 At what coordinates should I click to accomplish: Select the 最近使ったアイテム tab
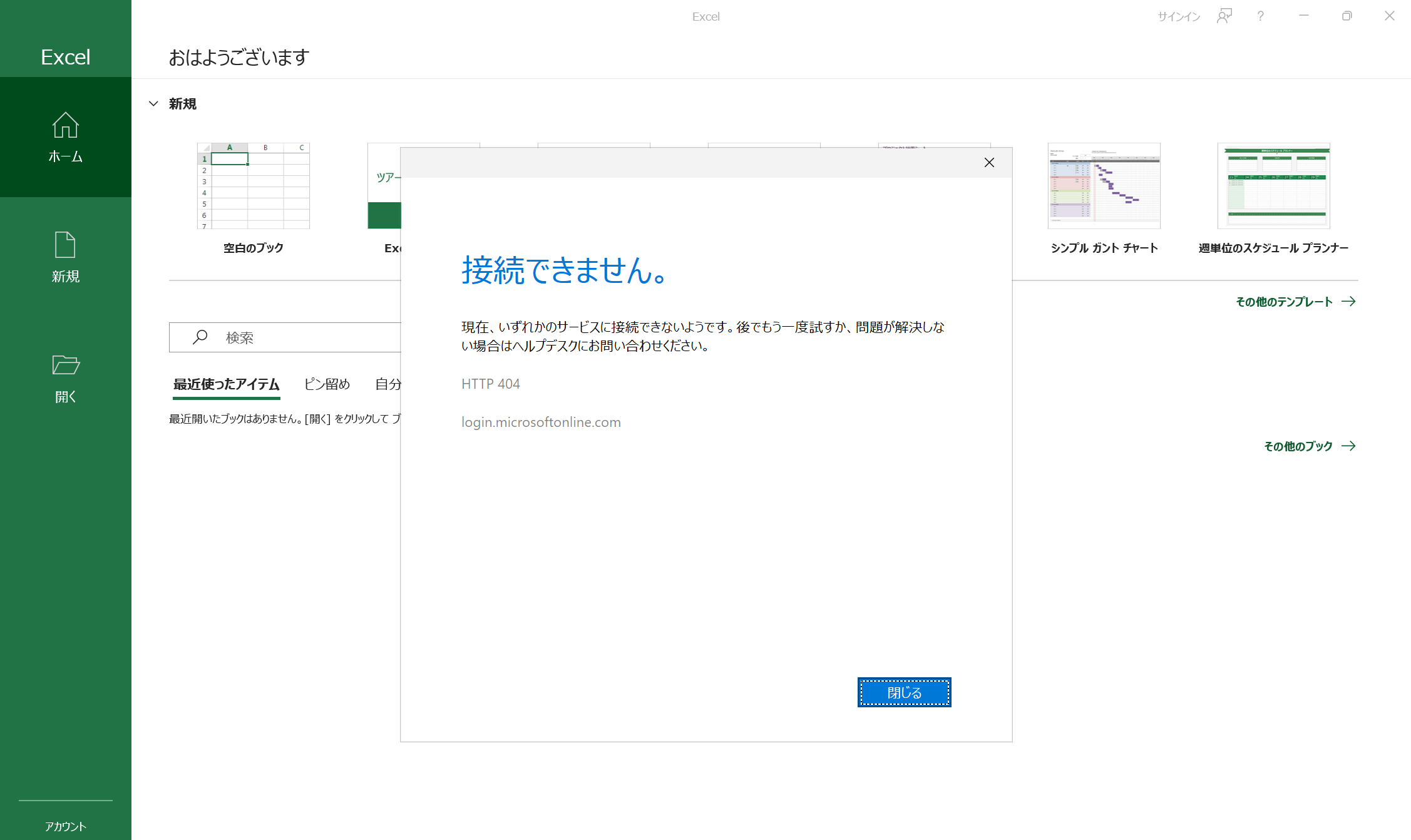[226, 384]
